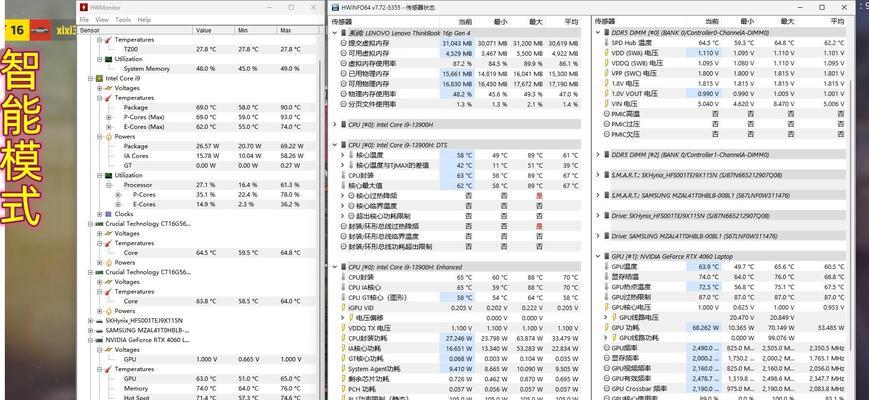Expand the 核心过热降频 row

(343, 196)
